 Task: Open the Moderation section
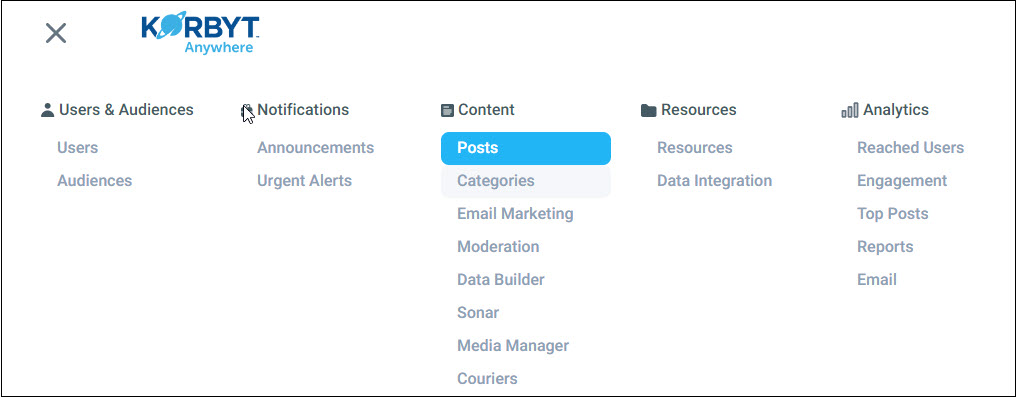tap(498, 247)
